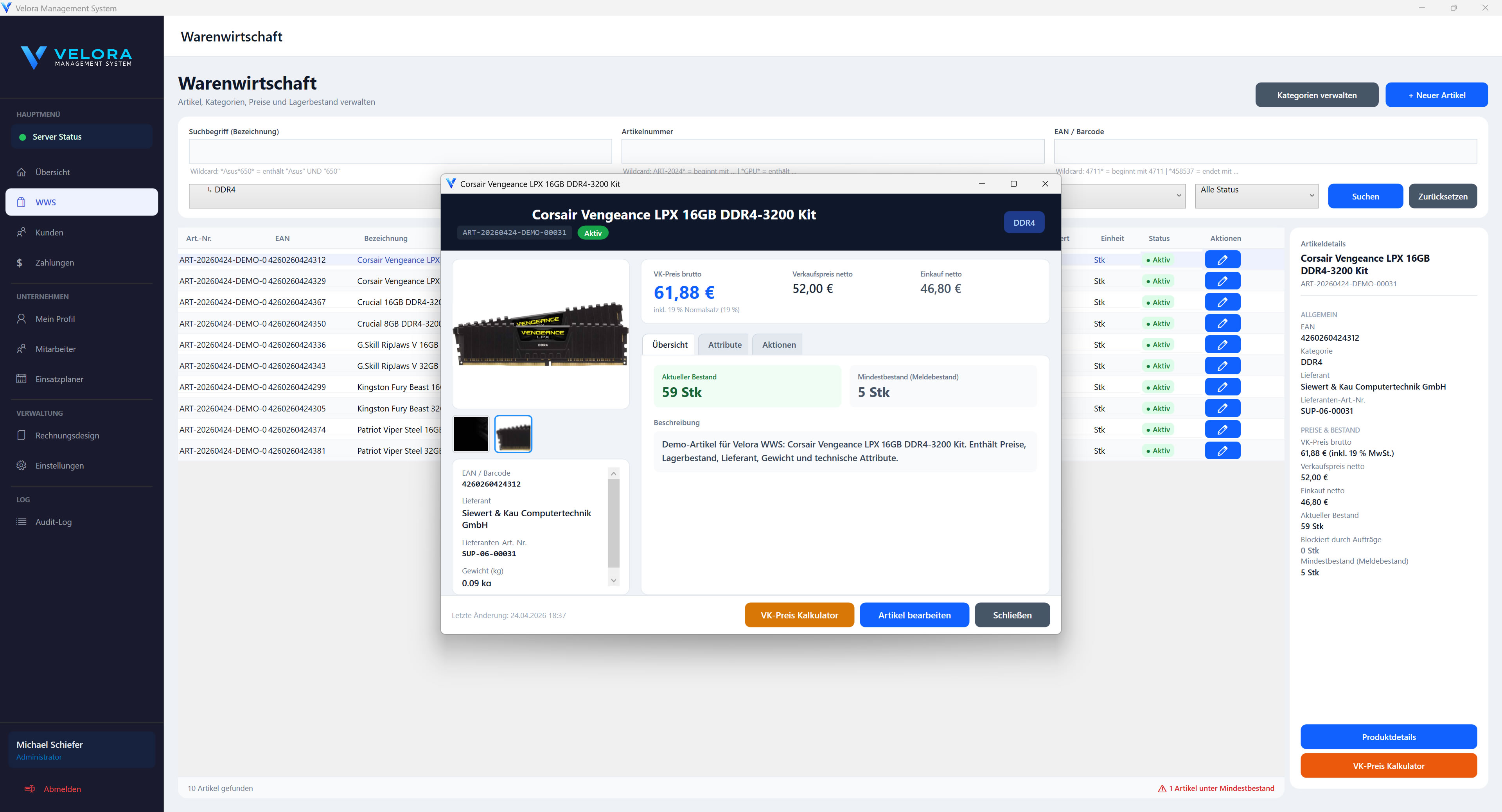Image resolution: width=1502 pixels, height=812 pixels.
Task: Click the blue Suchen button
Action: click(1365, 196)
